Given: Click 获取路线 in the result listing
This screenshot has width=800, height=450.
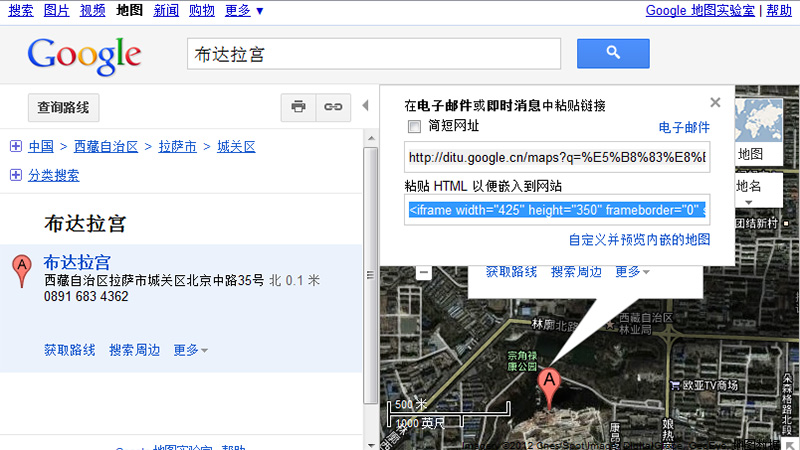Looking at the screenshot, I should (x=69, y=350).
